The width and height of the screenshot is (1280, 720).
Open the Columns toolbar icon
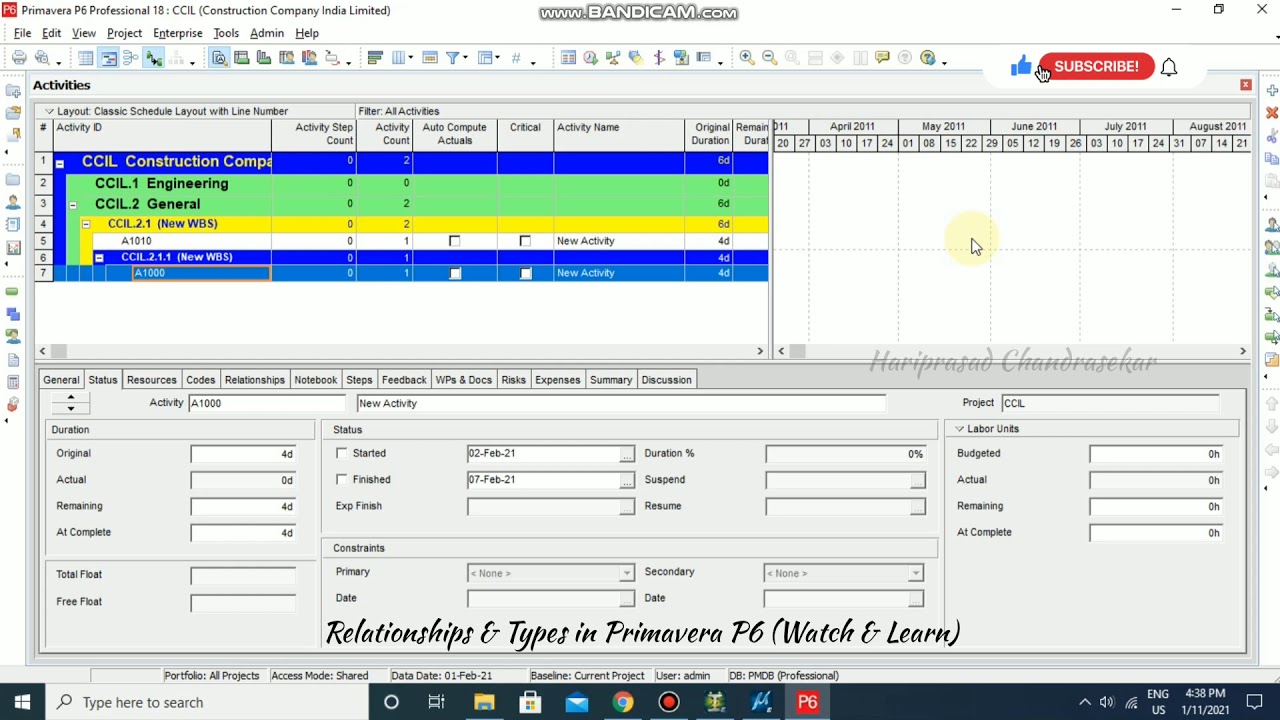click(x=397, y=58)
